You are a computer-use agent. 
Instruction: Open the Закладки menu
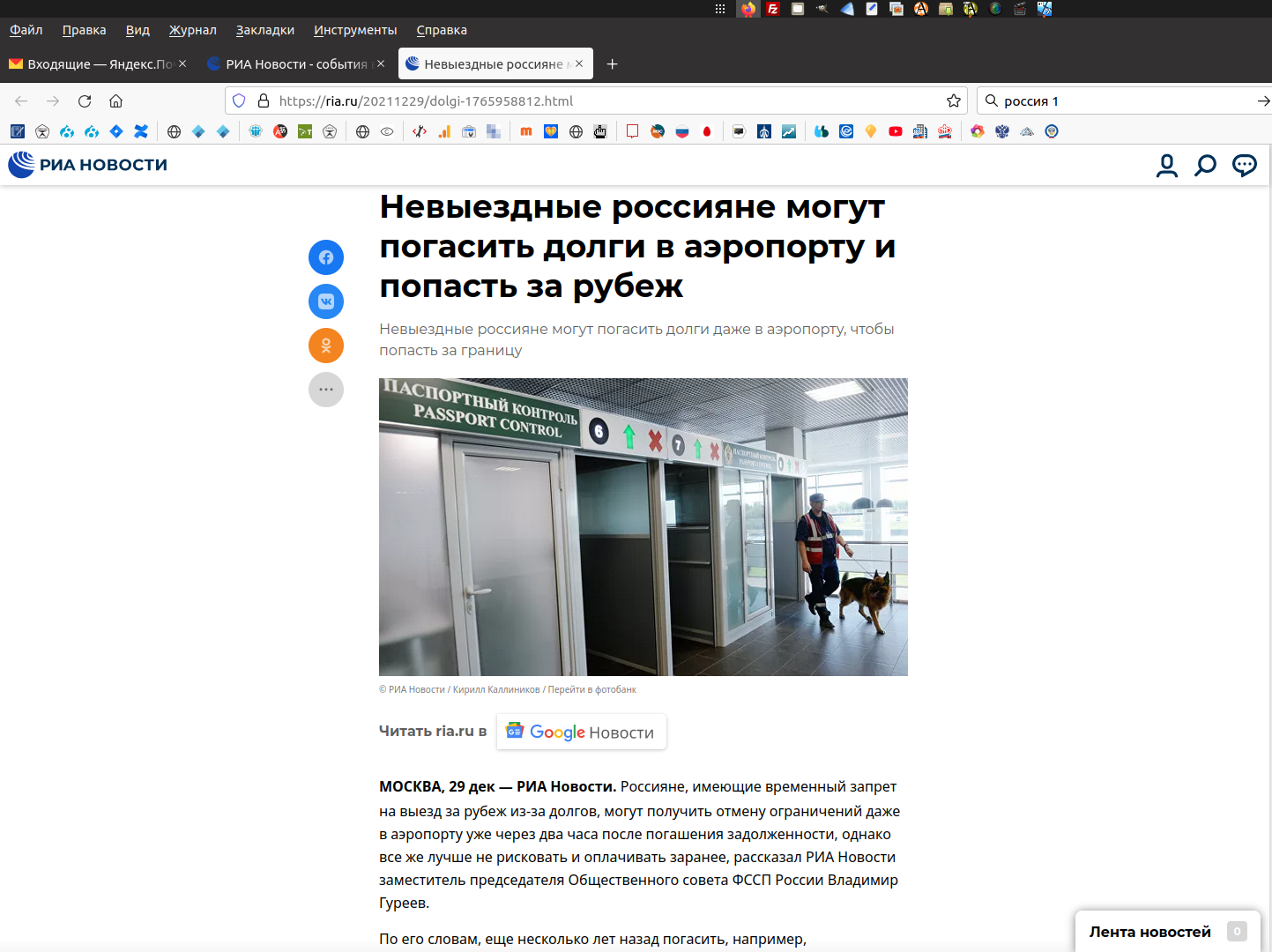[265, 30]
